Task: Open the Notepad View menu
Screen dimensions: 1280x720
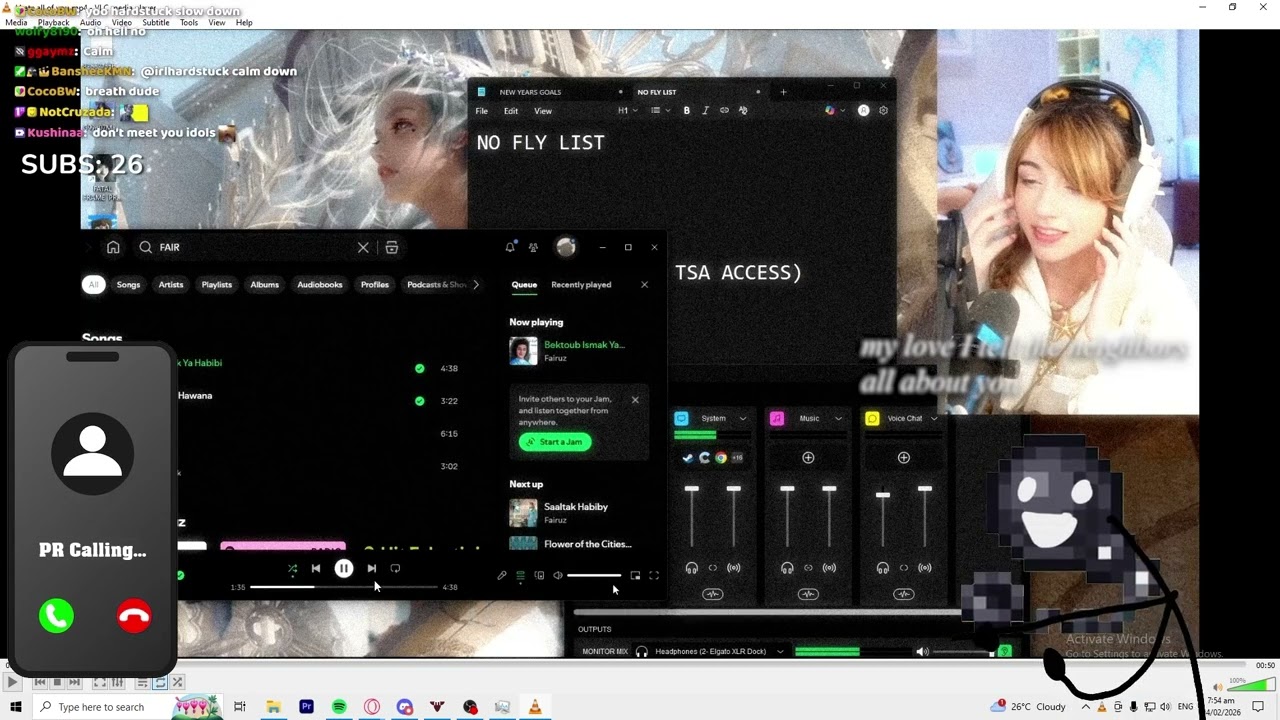Action: pyautogui.click(x=543, y=111)
